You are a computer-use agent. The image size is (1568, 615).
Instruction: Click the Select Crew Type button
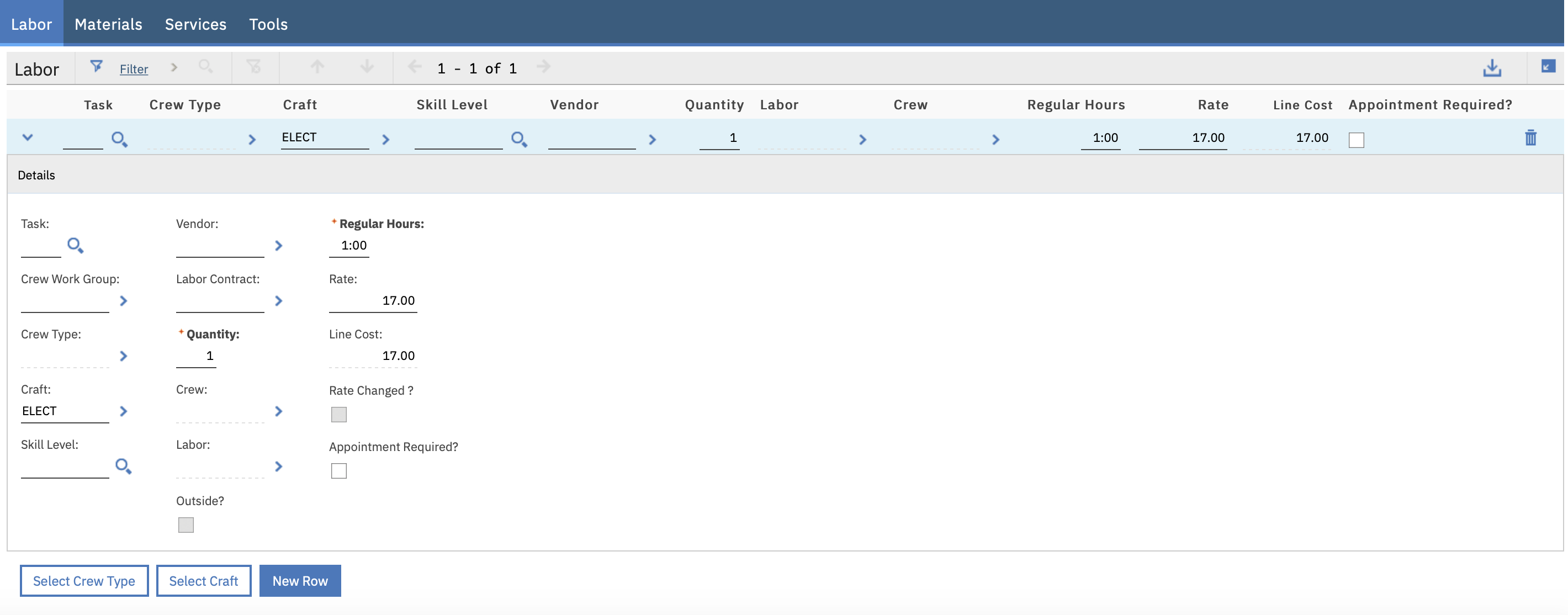84,581
